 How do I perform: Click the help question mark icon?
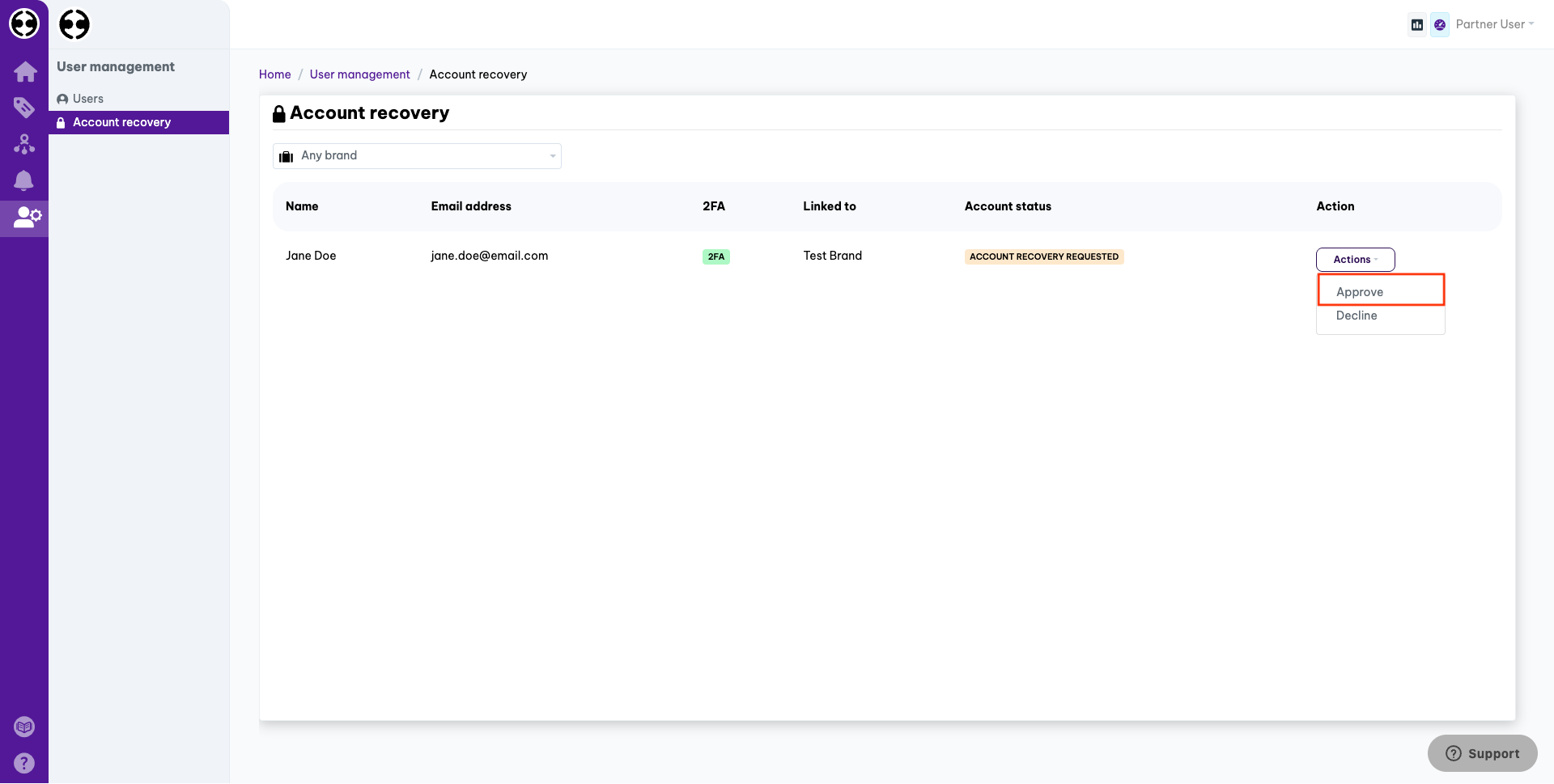24,763
